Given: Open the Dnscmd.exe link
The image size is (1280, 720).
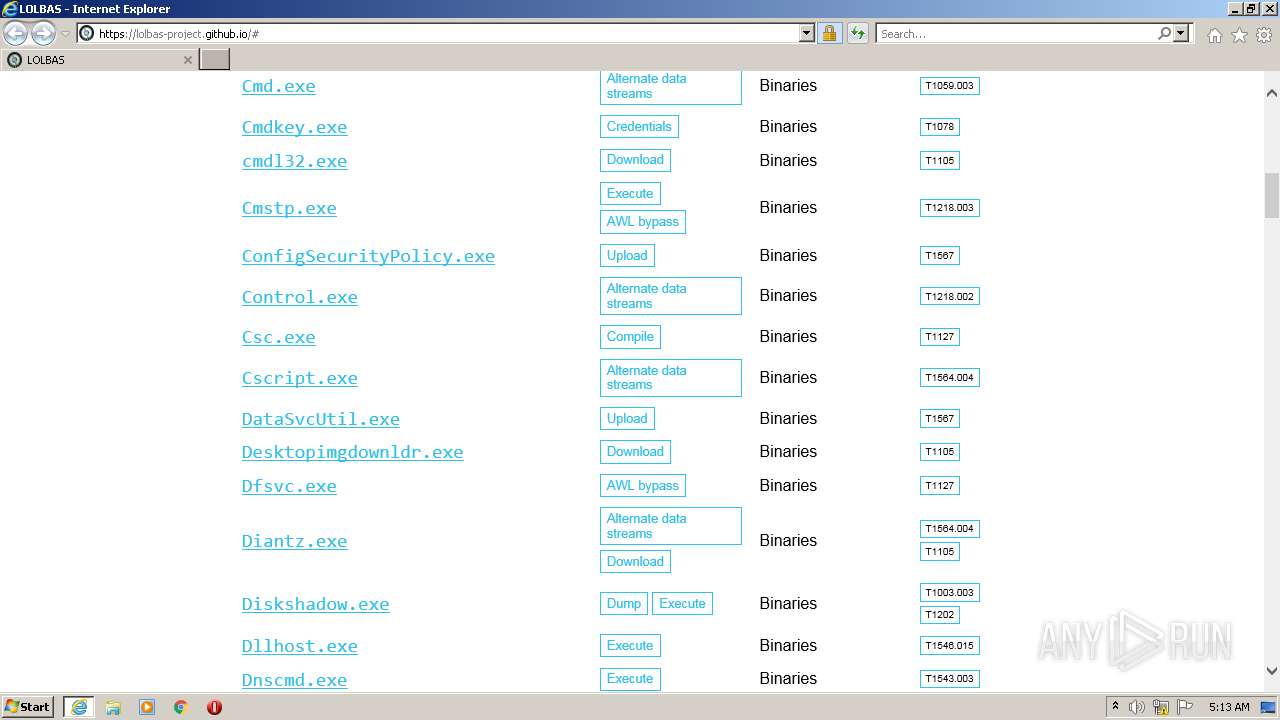Looking at the screenshot, I should 294,680.
